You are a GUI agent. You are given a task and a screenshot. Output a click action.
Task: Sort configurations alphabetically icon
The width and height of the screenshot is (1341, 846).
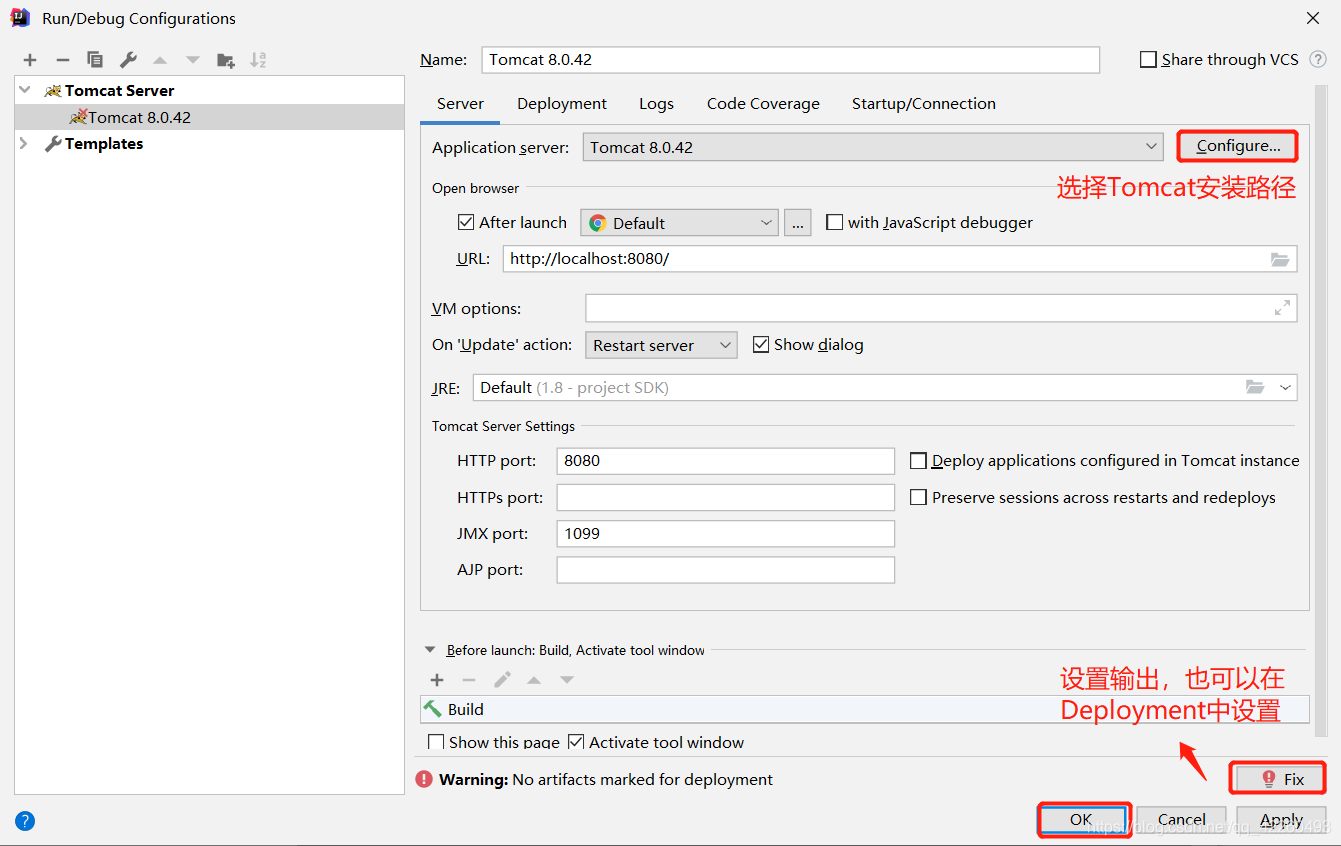258,60
